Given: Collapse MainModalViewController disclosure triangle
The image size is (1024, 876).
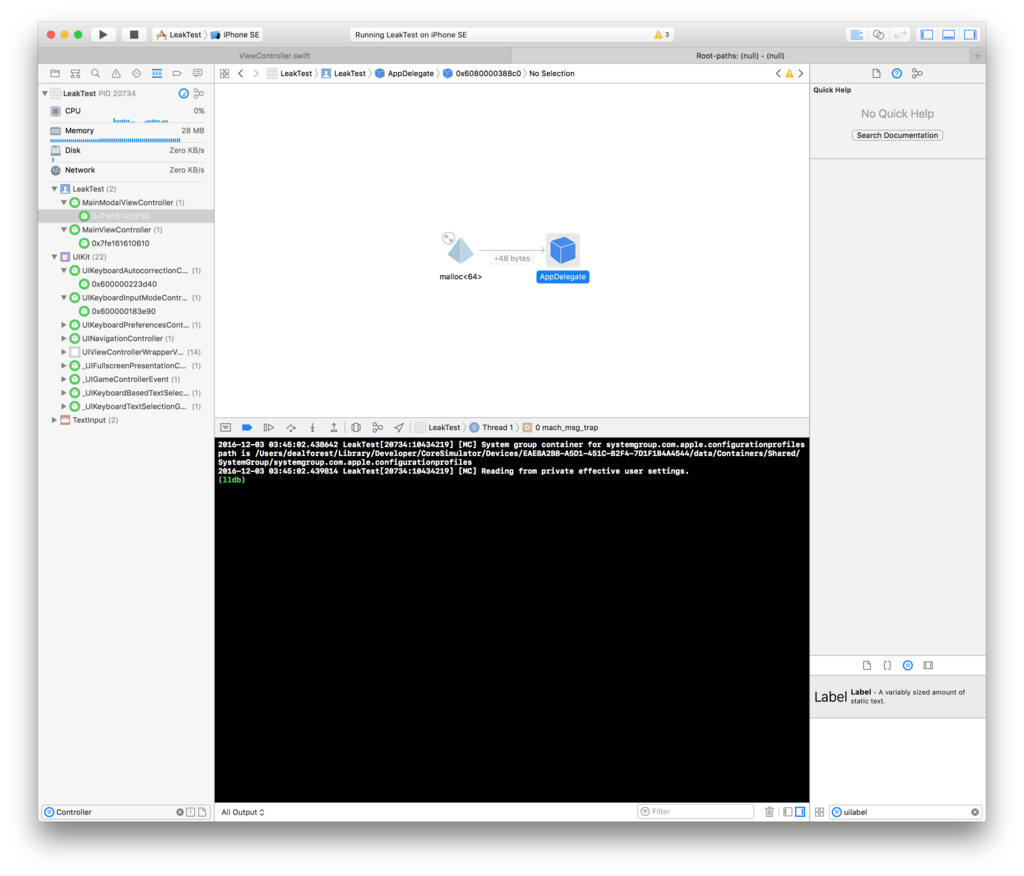Looking at the screenshot, I should point(64,203).
